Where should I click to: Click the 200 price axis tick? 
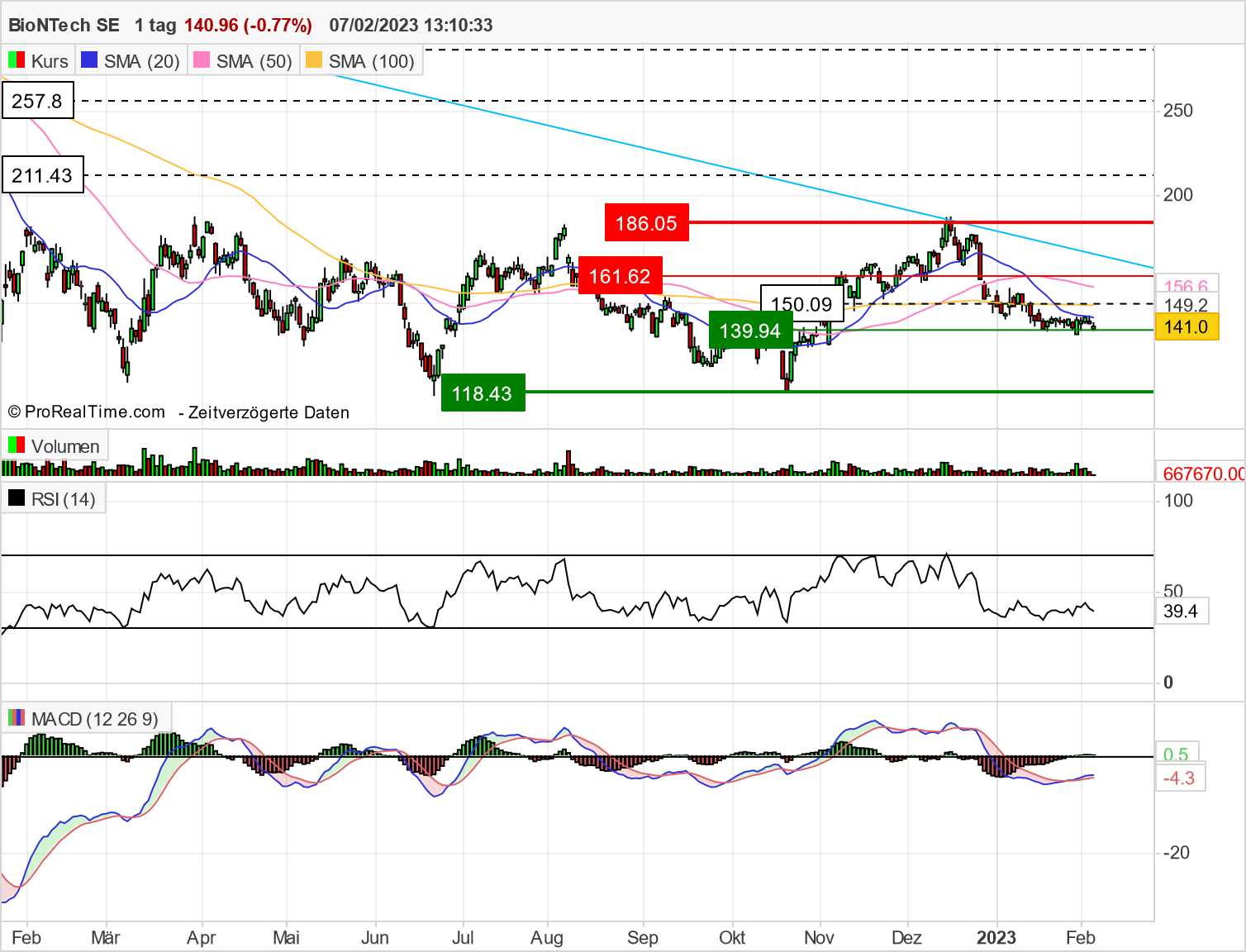point(1178,194)
